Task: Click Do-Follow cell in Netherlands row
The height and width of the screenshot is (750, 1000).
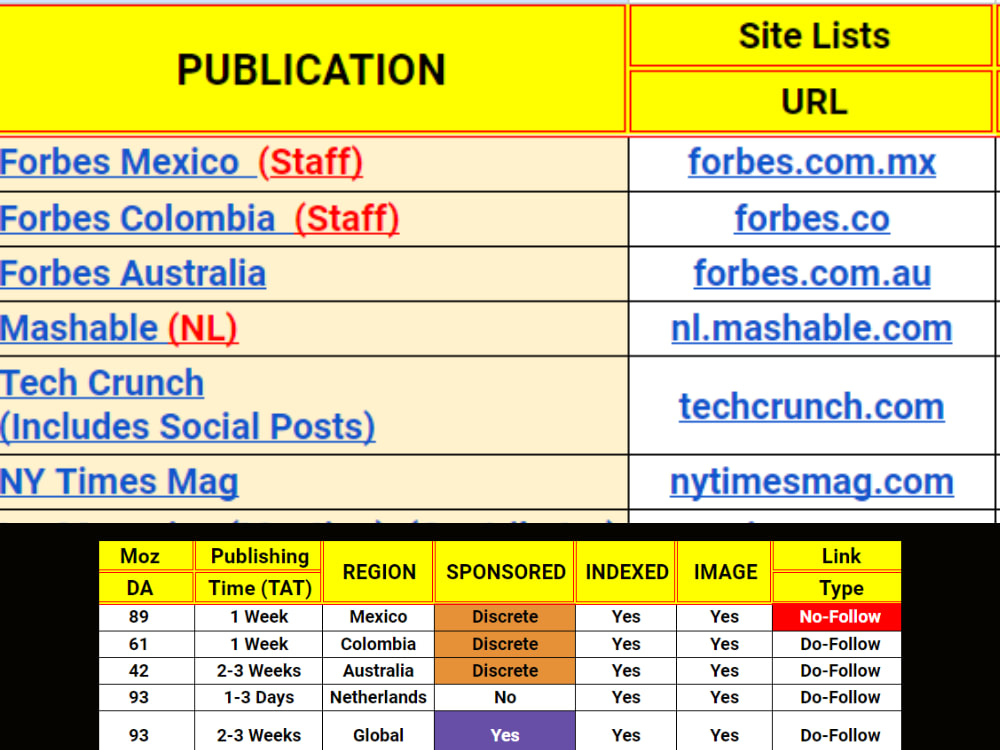Action: [837, 698]
